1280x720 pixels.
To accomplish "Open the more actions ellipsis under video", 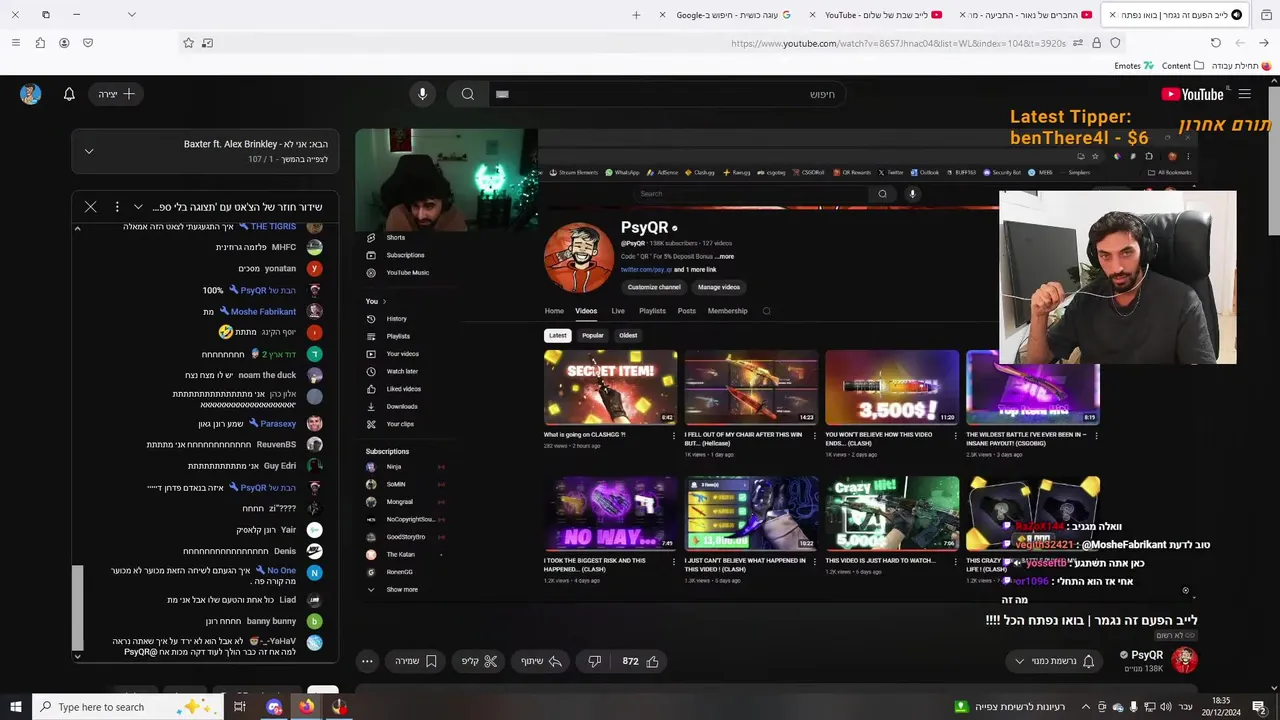I will [367, 661].
